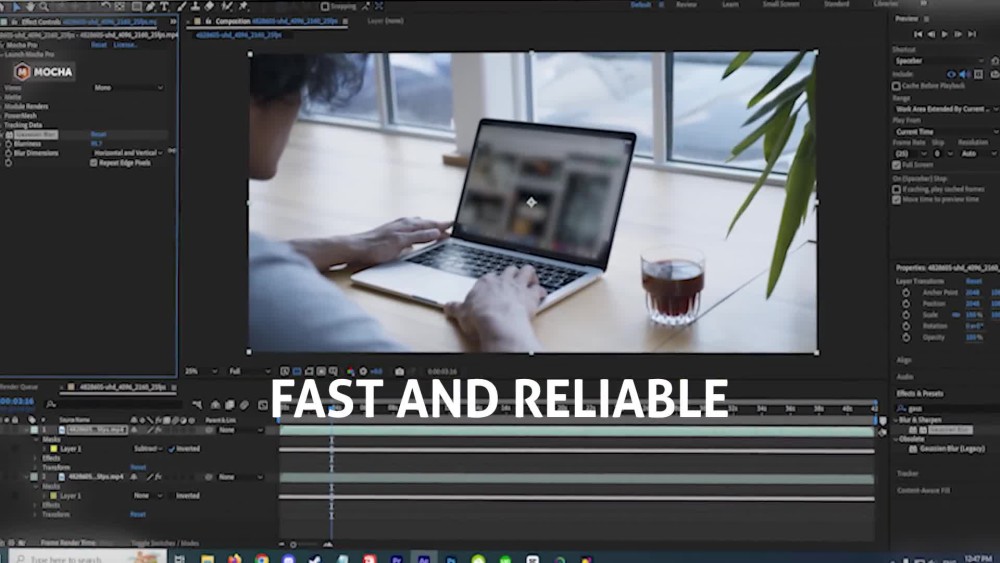
Task: Toggle the Snapping checkbox
Action: click(x=325, y=6)
